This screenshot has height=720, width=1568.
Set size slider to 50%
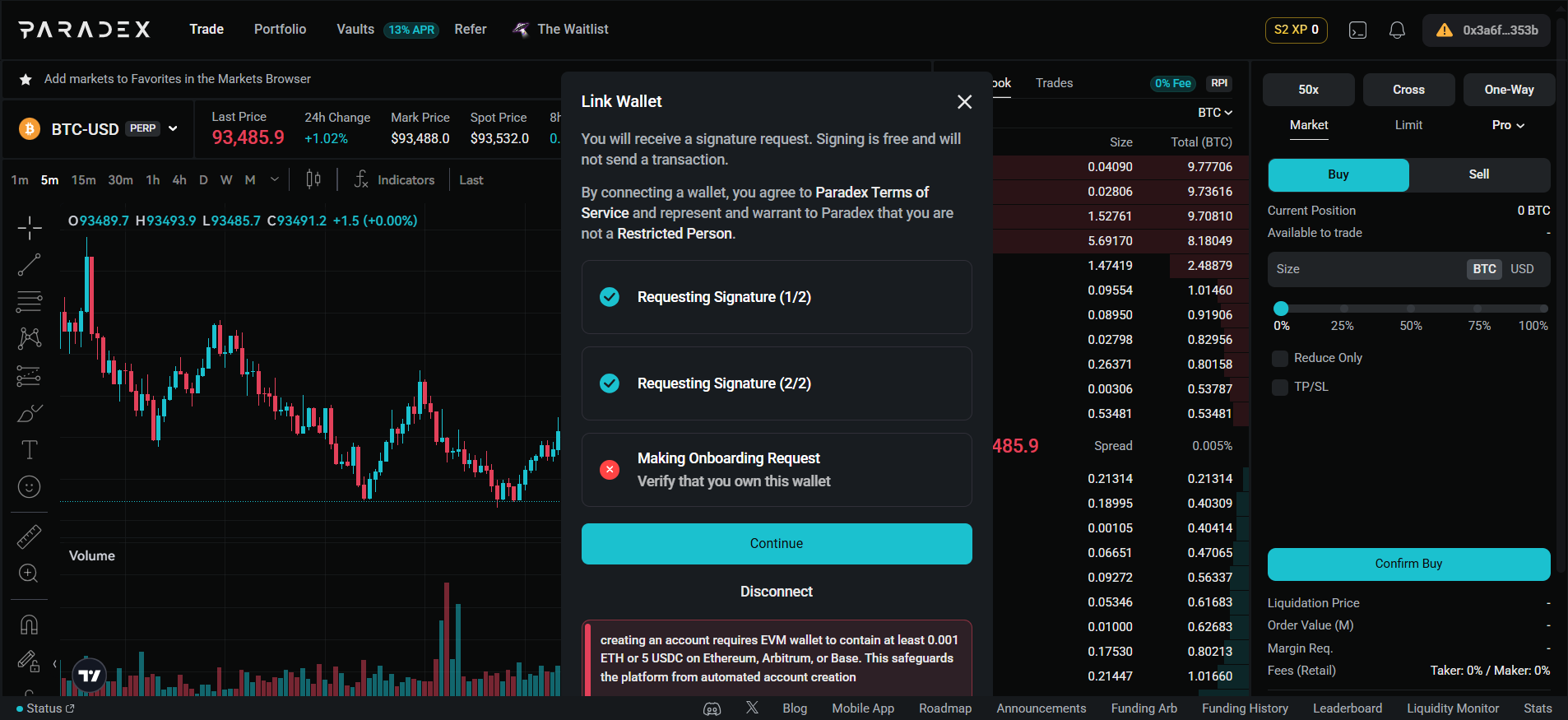[x=1411, y=309]
